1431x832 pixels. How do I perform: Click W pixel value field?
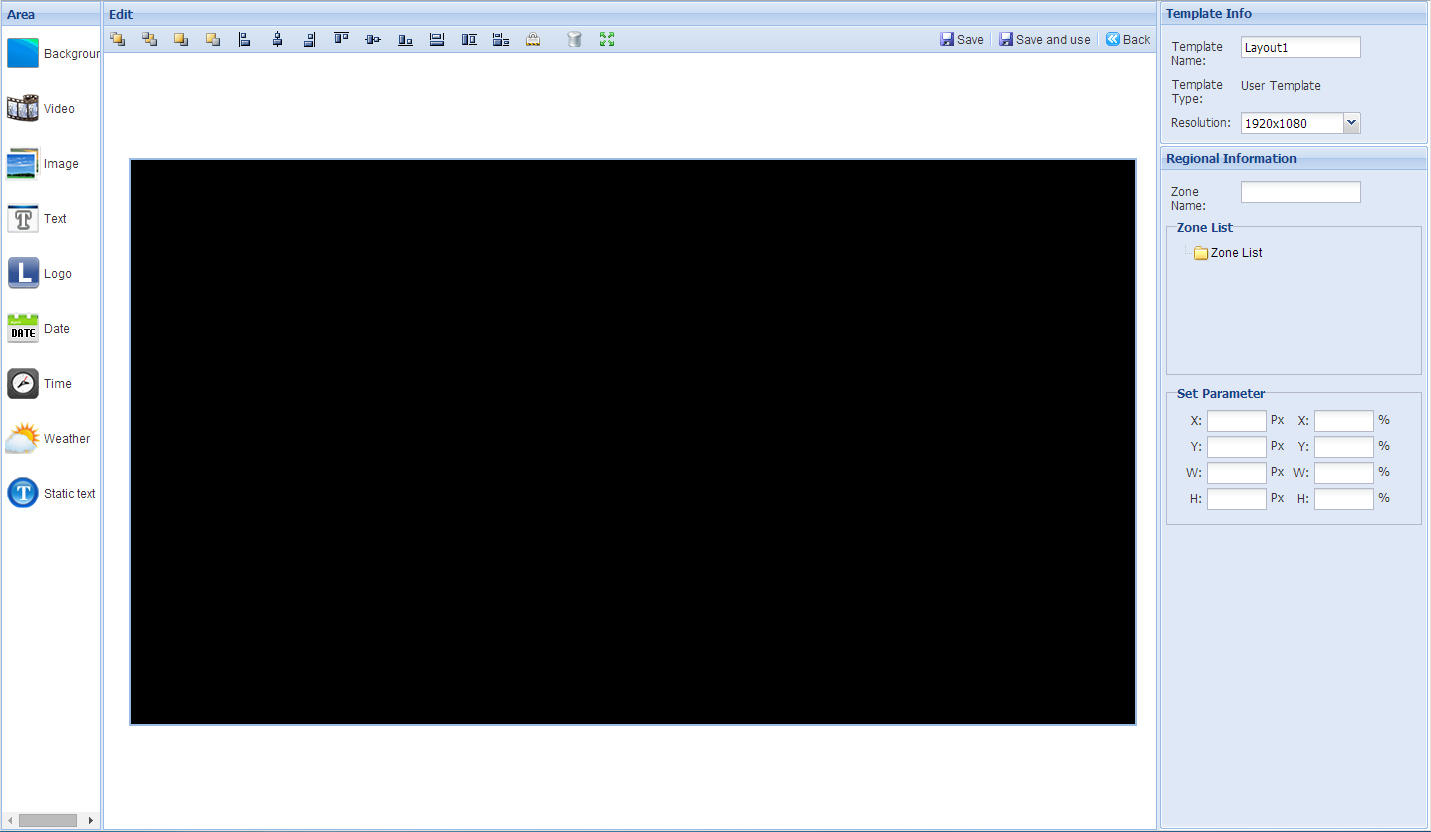pyautogui.click(x=1237, y=473)
